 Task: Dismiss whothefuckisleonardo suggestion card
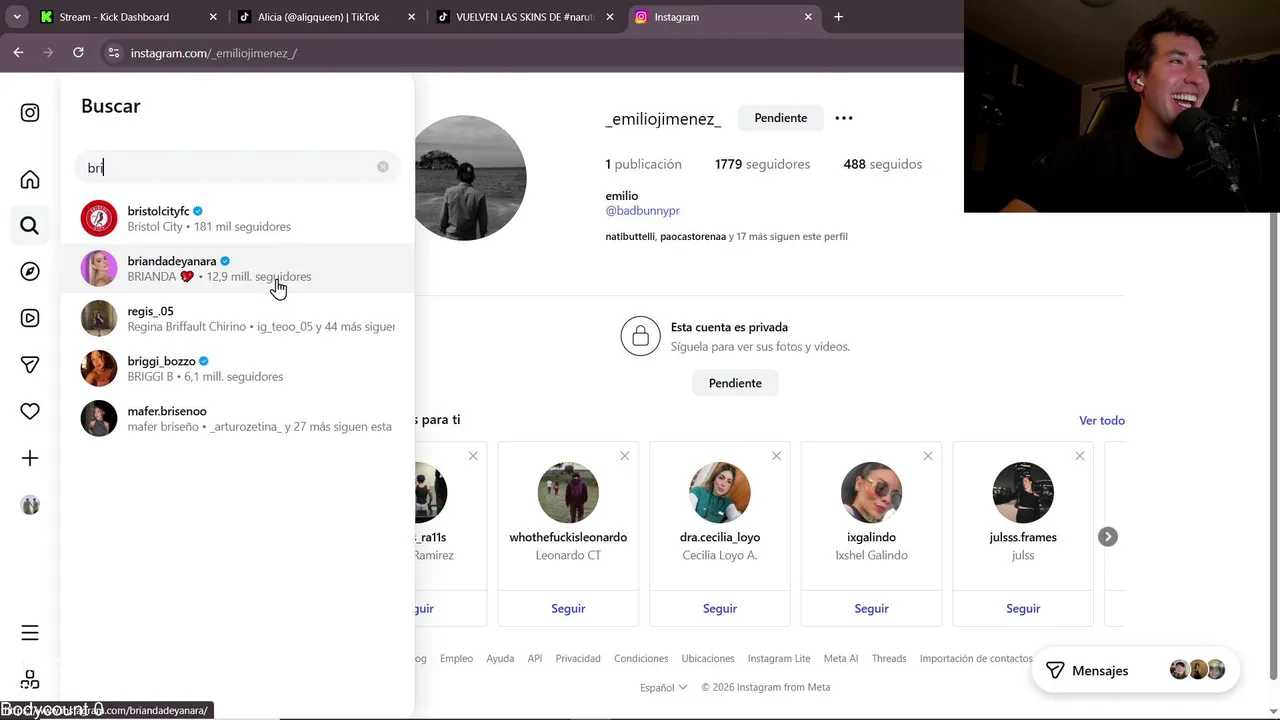(x=625, y=456)
